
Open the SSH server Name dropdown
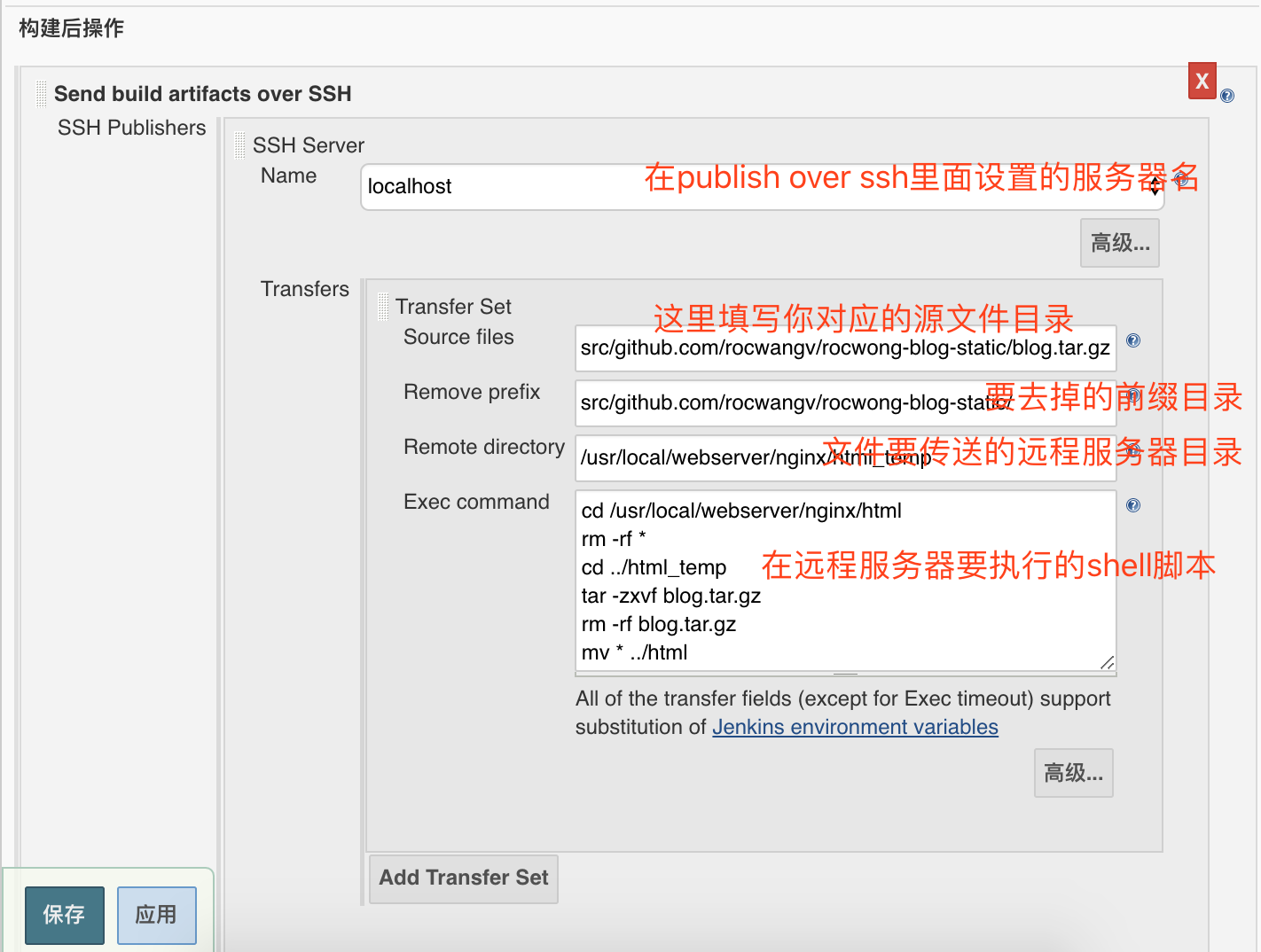[x=763, y=187]
